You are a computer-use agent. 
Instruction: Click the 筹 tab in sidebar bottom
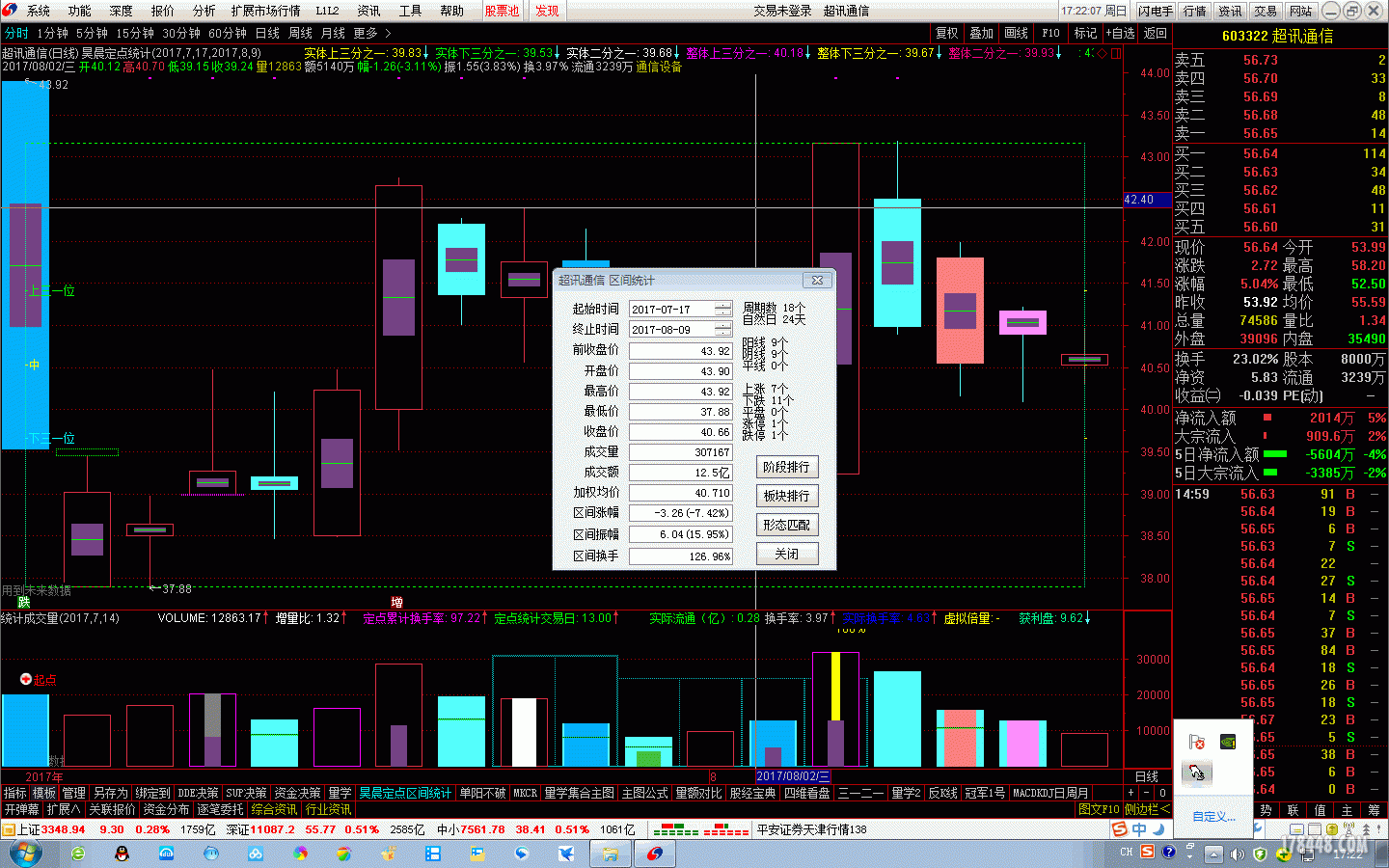1374,810
